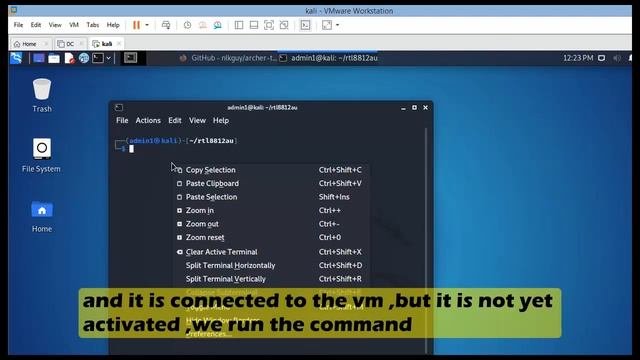The height and width of the screenshot is (360, 640).
Task: Click the Send Ctrl+Alt+Del toolbar icon
Action: pos(166,25)
